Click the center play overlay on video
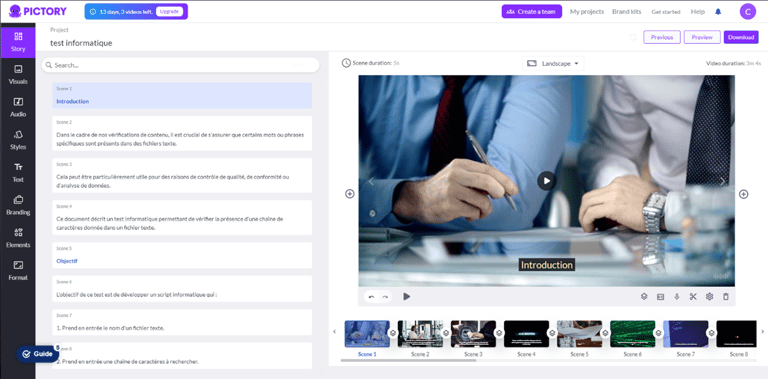 pyautogui.click(x=547, y=181)
